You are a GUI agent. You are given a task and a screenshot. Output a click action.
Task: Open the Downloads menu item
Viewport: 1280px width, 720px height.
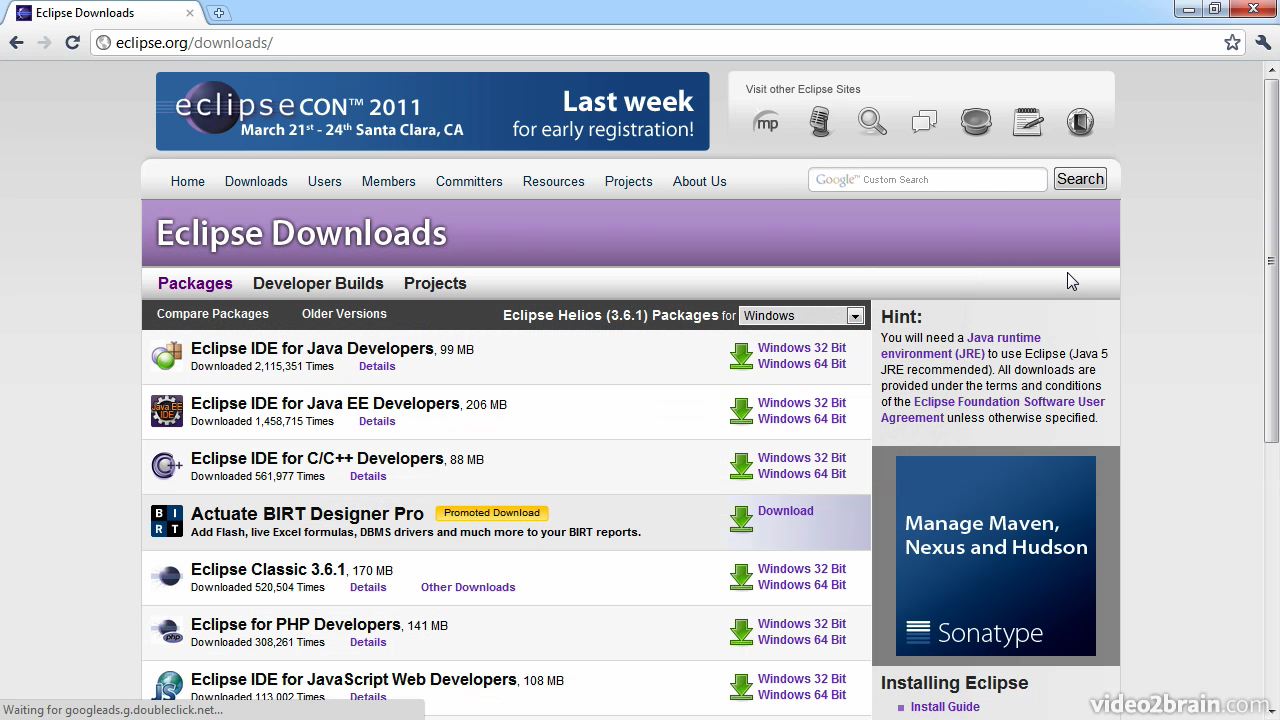pos(256,181)
